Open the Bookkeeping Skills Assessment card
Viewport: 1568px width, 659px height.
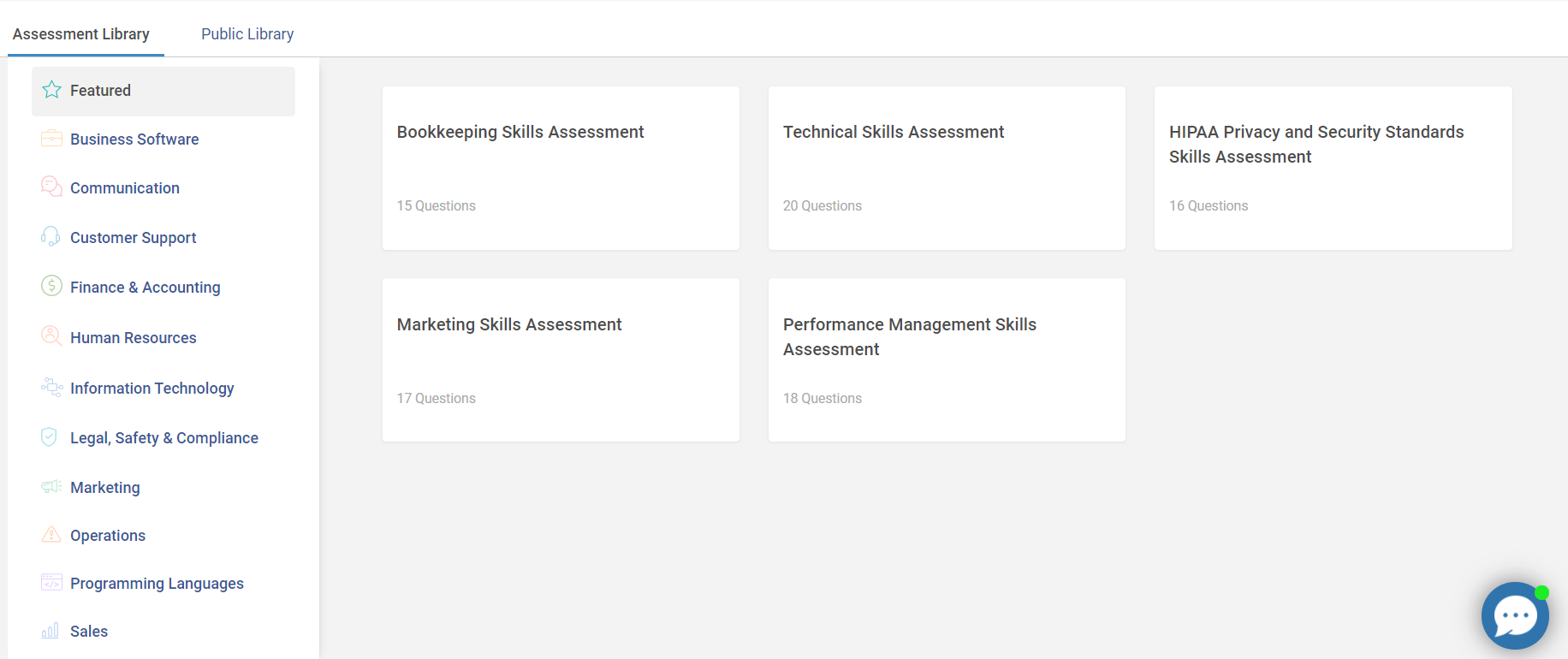click(561, 168)
